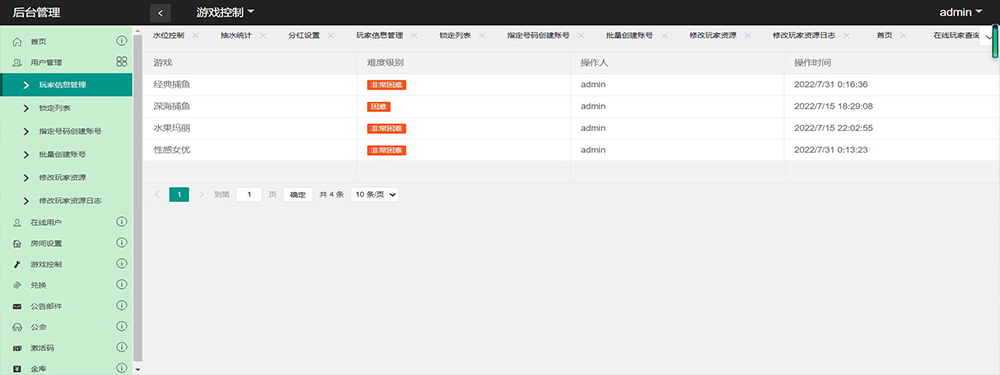Switch to the 锁定列表 tab

pos(455,36)
